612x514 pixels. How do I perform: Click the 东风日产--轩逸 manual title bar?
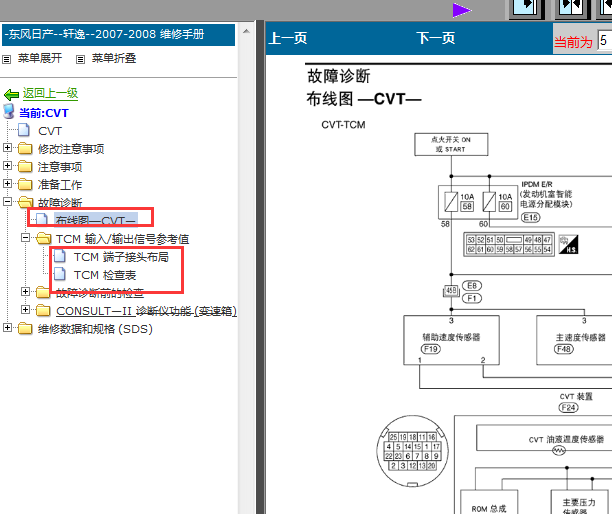118,35
